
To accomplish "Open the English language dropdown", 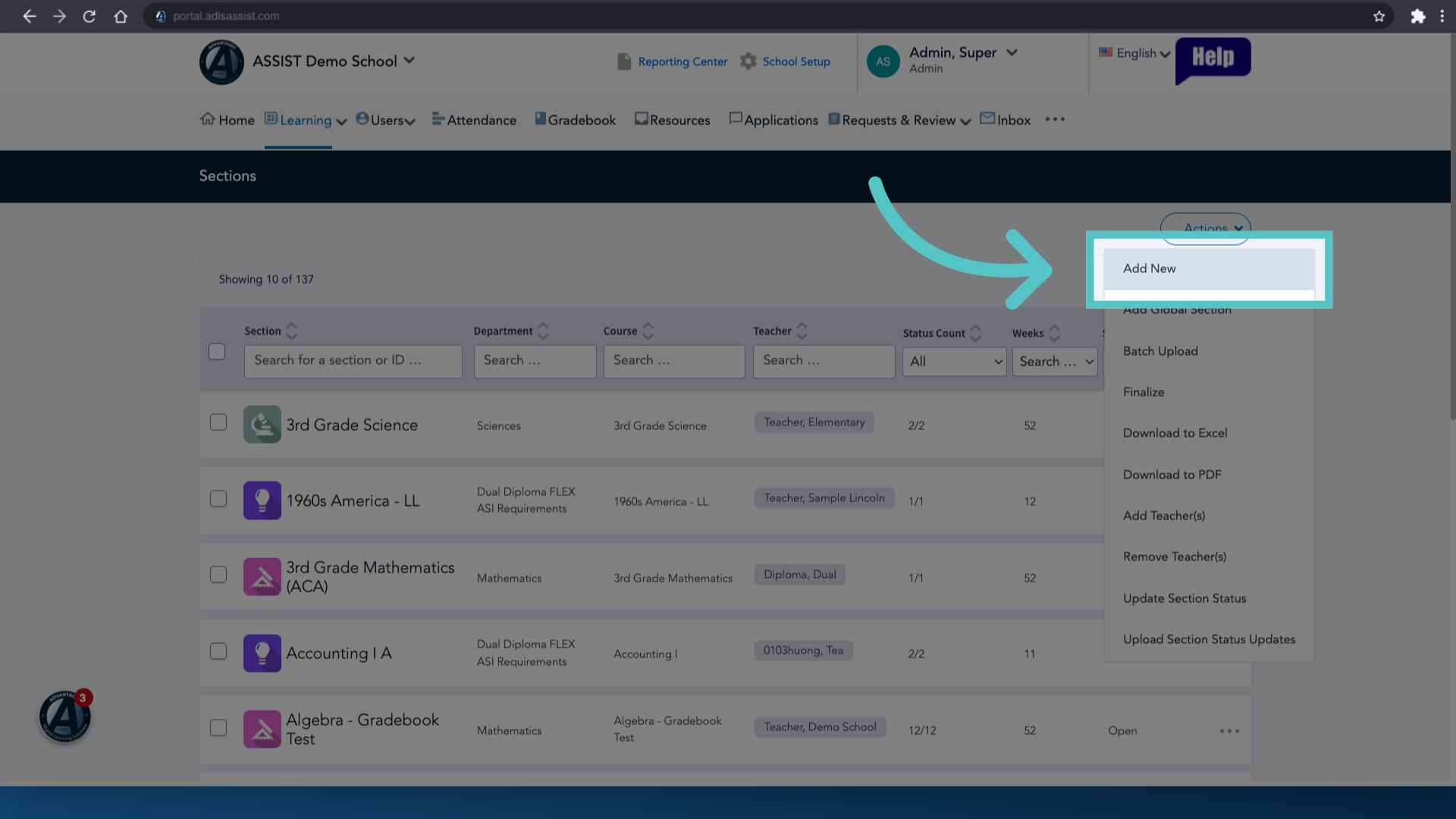I will point(1135,53).
